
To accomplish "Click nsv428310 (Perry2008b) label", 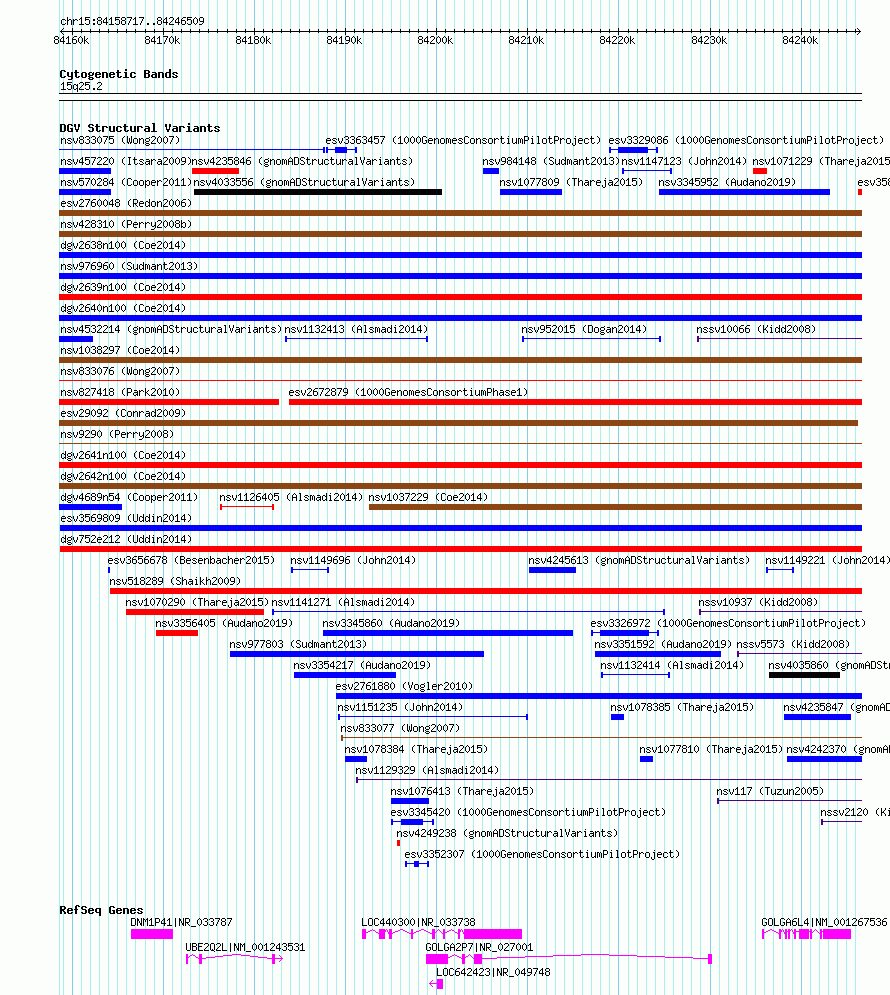I will [x=126, y=224].
